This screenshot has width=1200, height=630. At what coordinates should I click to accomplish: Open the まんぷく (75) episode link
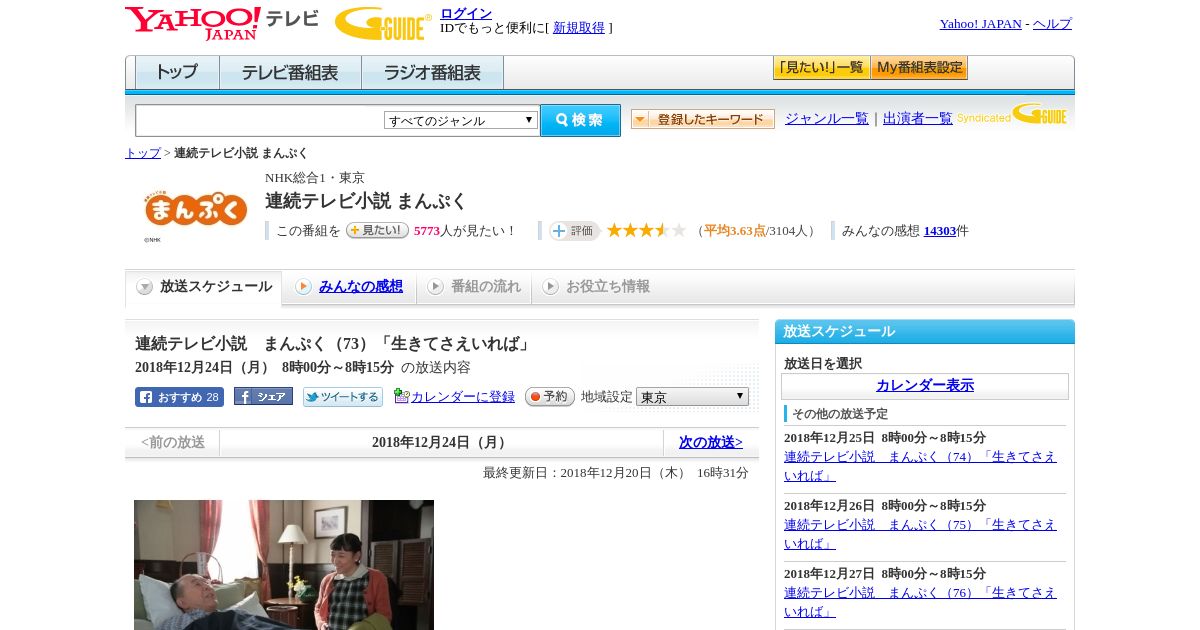920,534
